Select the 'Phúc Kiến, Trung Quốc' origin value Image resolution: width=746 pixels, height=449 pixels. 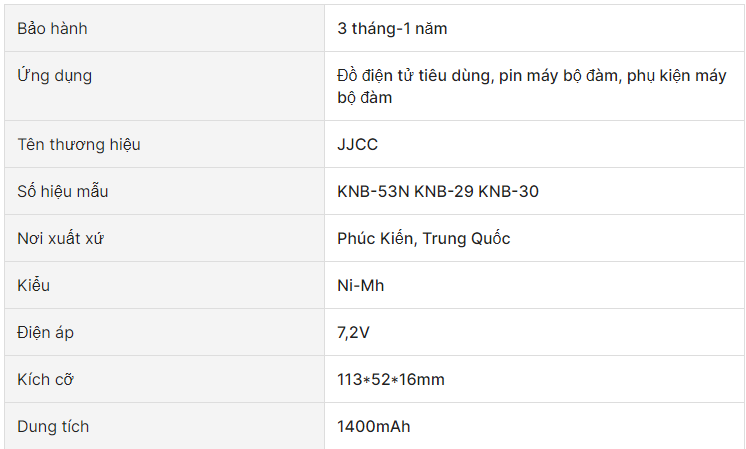click(423, 238)
